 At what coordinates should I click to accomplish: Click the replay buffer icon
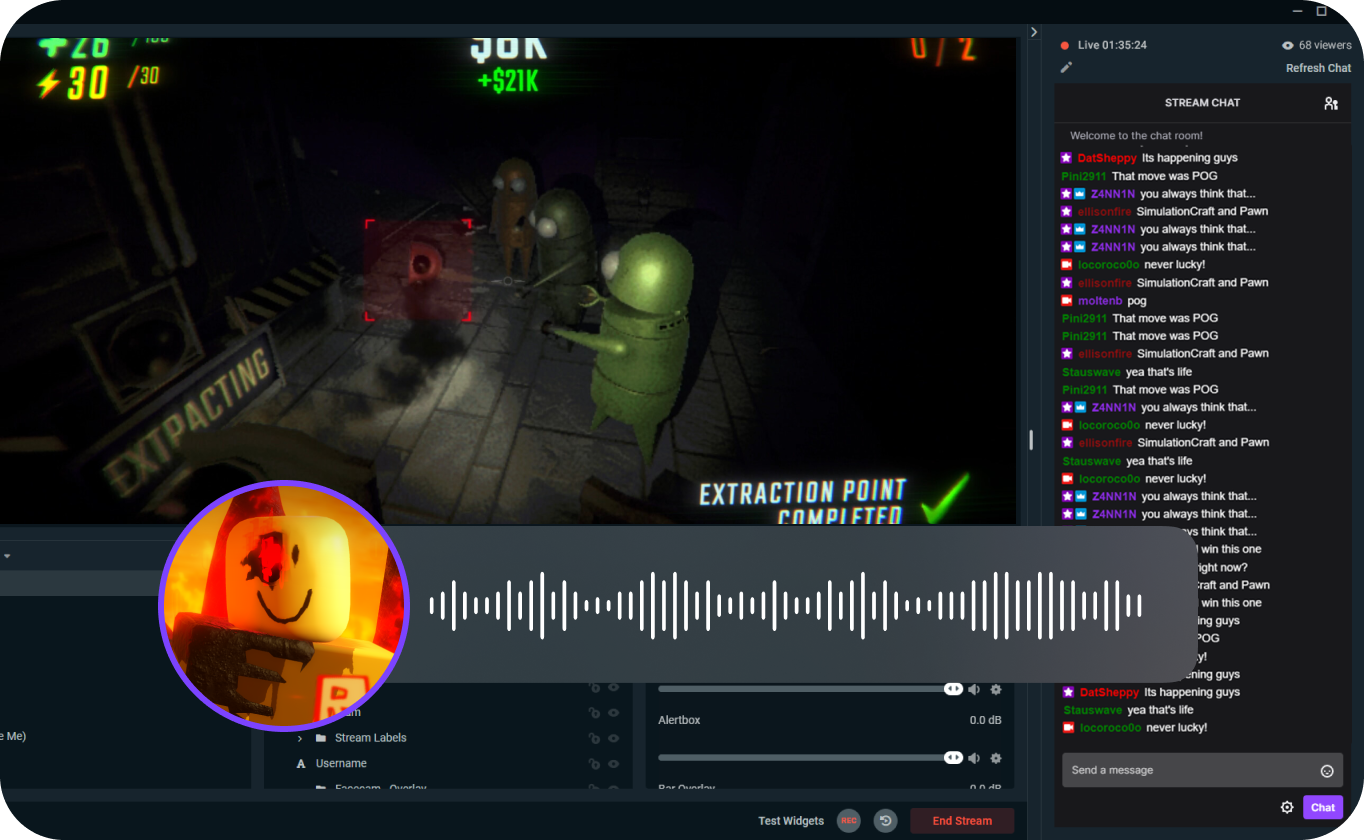pyautogui.click(x=885, y=821)
